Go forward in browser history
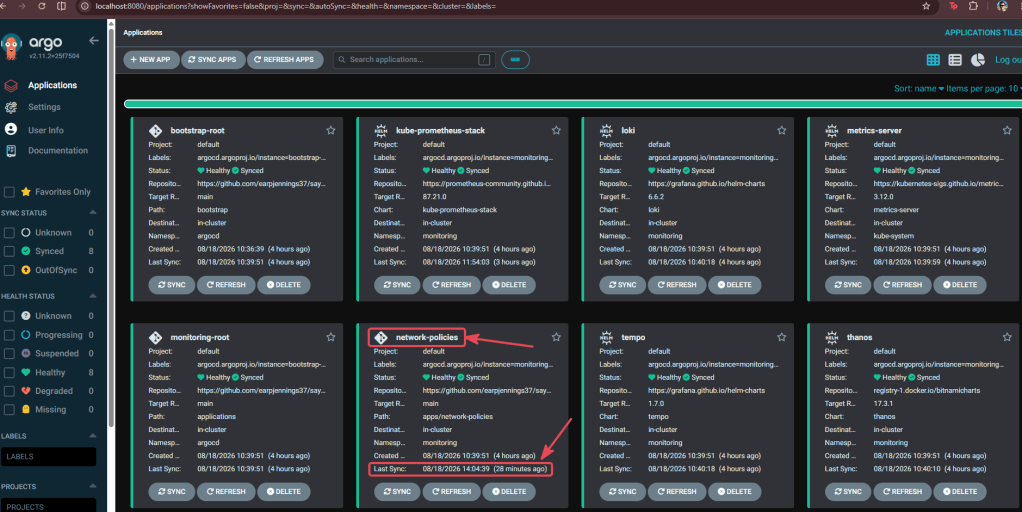1022x512 pixels. 22,6
